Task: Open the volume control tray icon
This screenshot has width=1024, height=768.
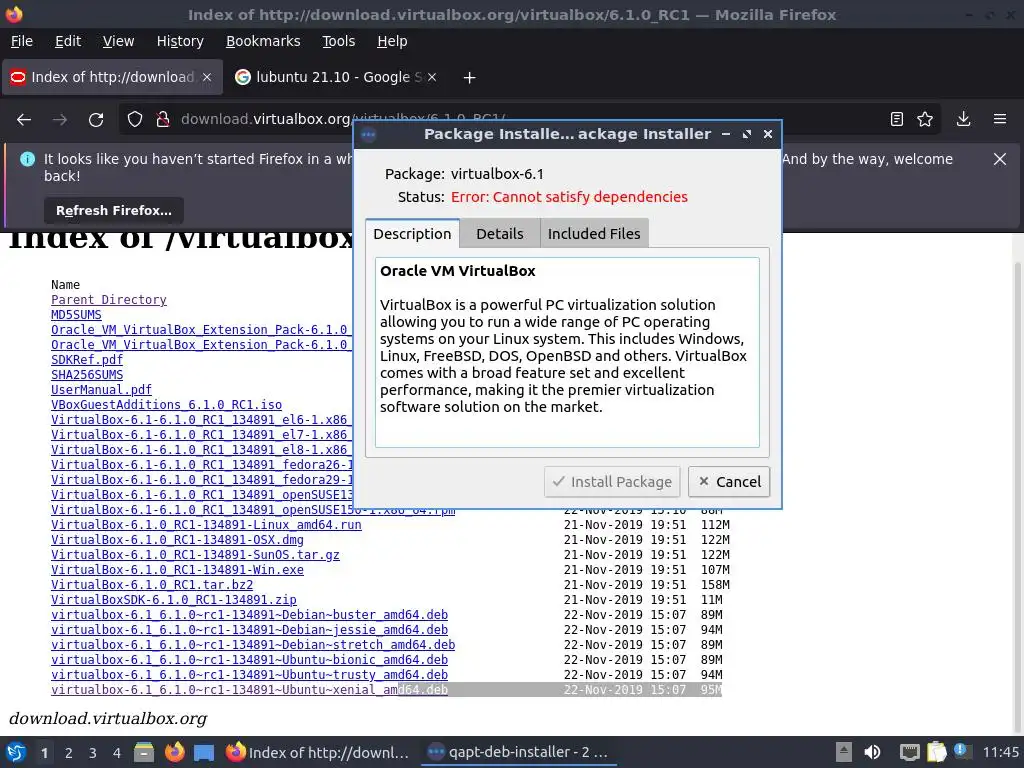Action: (x=872, y=752)
